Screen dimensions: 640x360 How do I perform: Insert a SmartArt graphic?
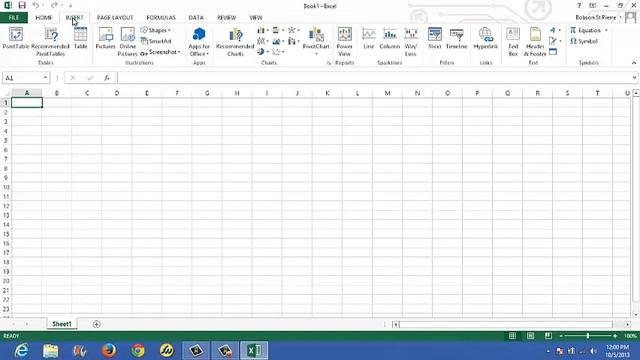[156, 41]
